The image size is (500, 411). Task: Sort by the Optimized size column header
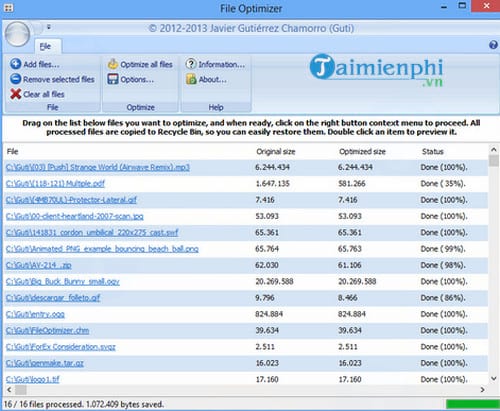pyautogui.click(x=362, y=152)
